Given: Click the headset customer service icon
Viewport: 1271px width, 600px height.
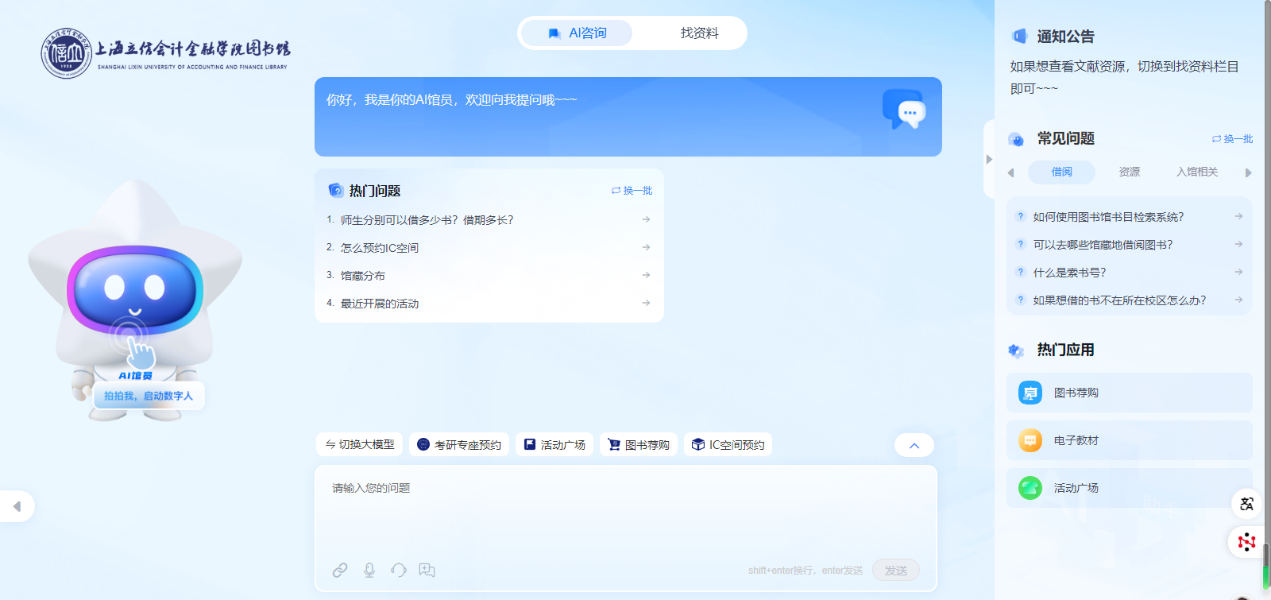Looking at the screenshot, I should point(398,570).
